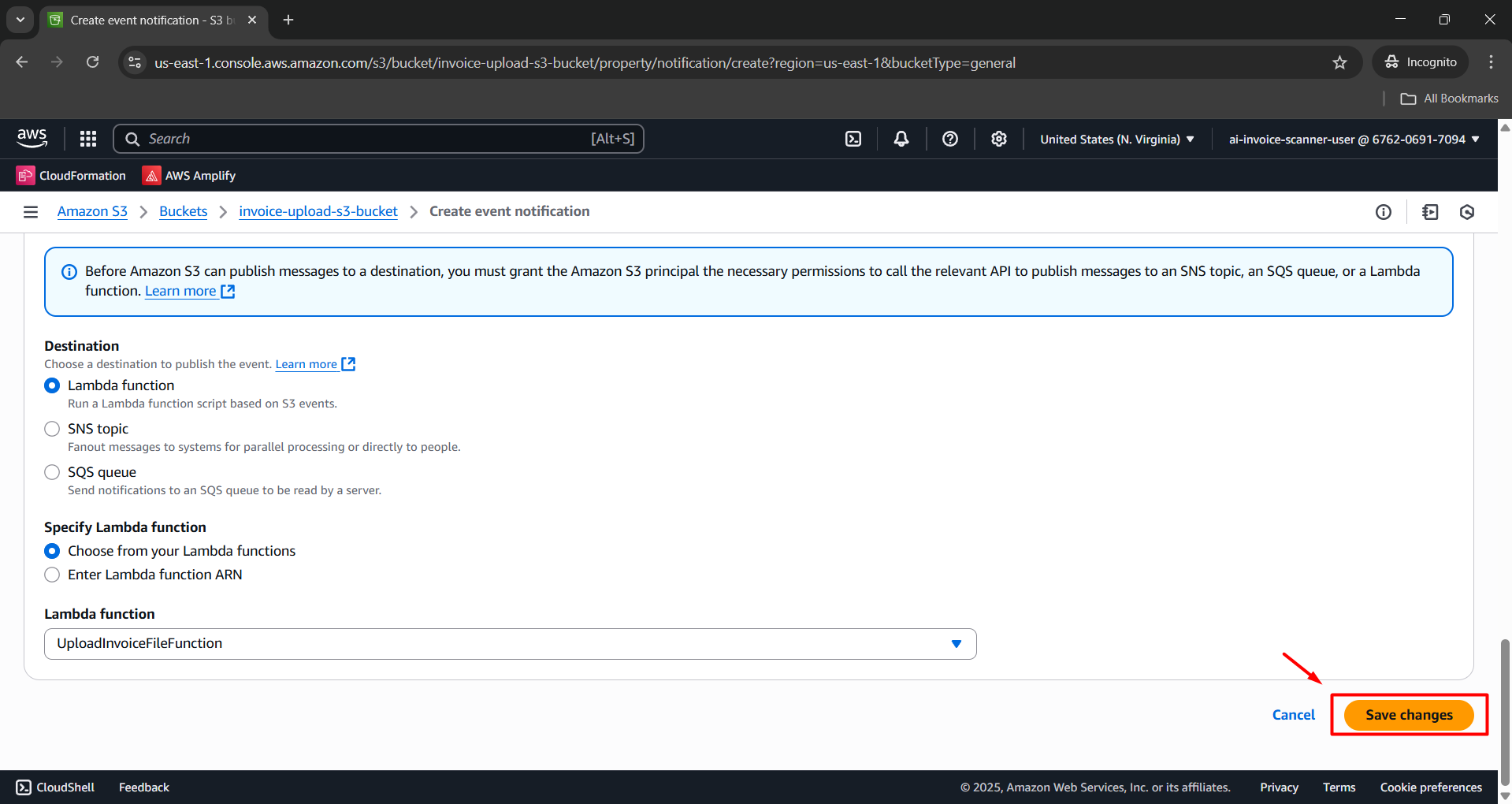Screen dimensions: 1512x804
Task: Open the CloudFormation shortcut in favorites bar
Action: [x=72, y=175]
